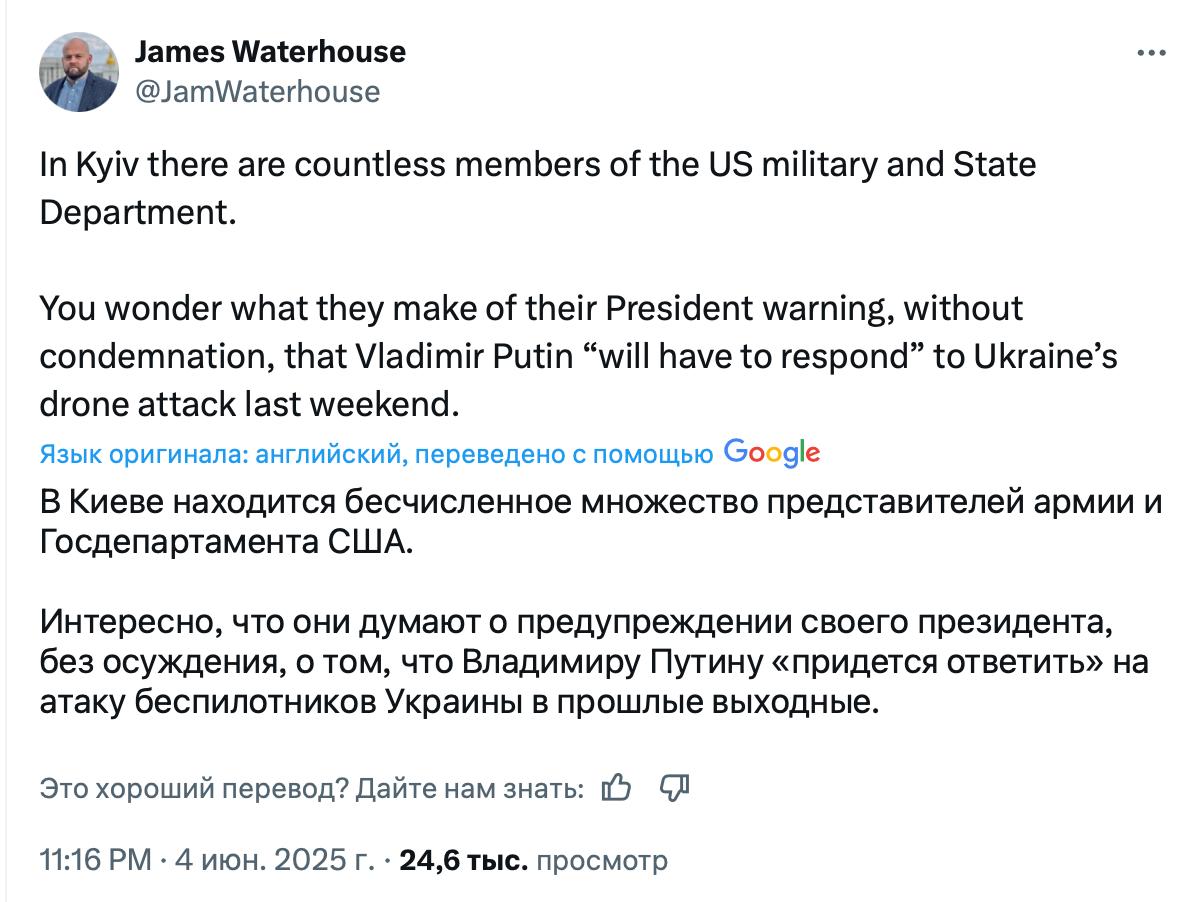Viewport: 1198px width, 902px height.
Task: Click the thumbs-down translation feedback icon
Action: [x=675, y=788]
